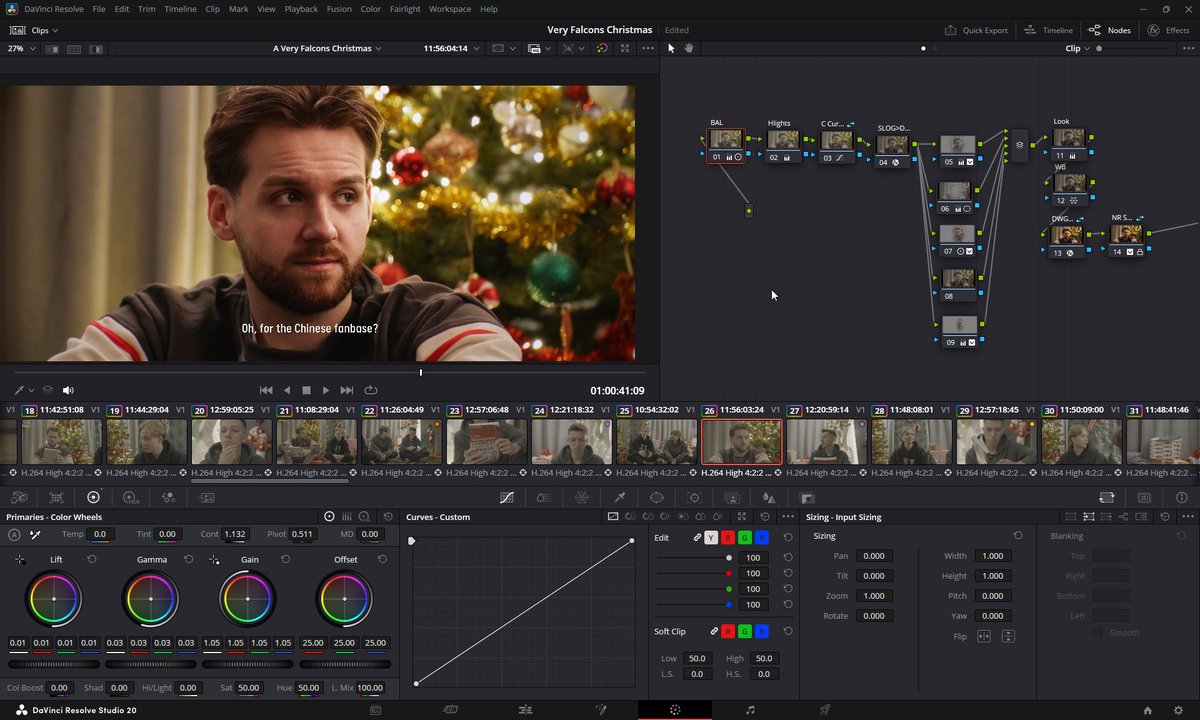Open the Color Match palette icon
The width and height of the screenshot is (1200, 720).
pos(56,497)
